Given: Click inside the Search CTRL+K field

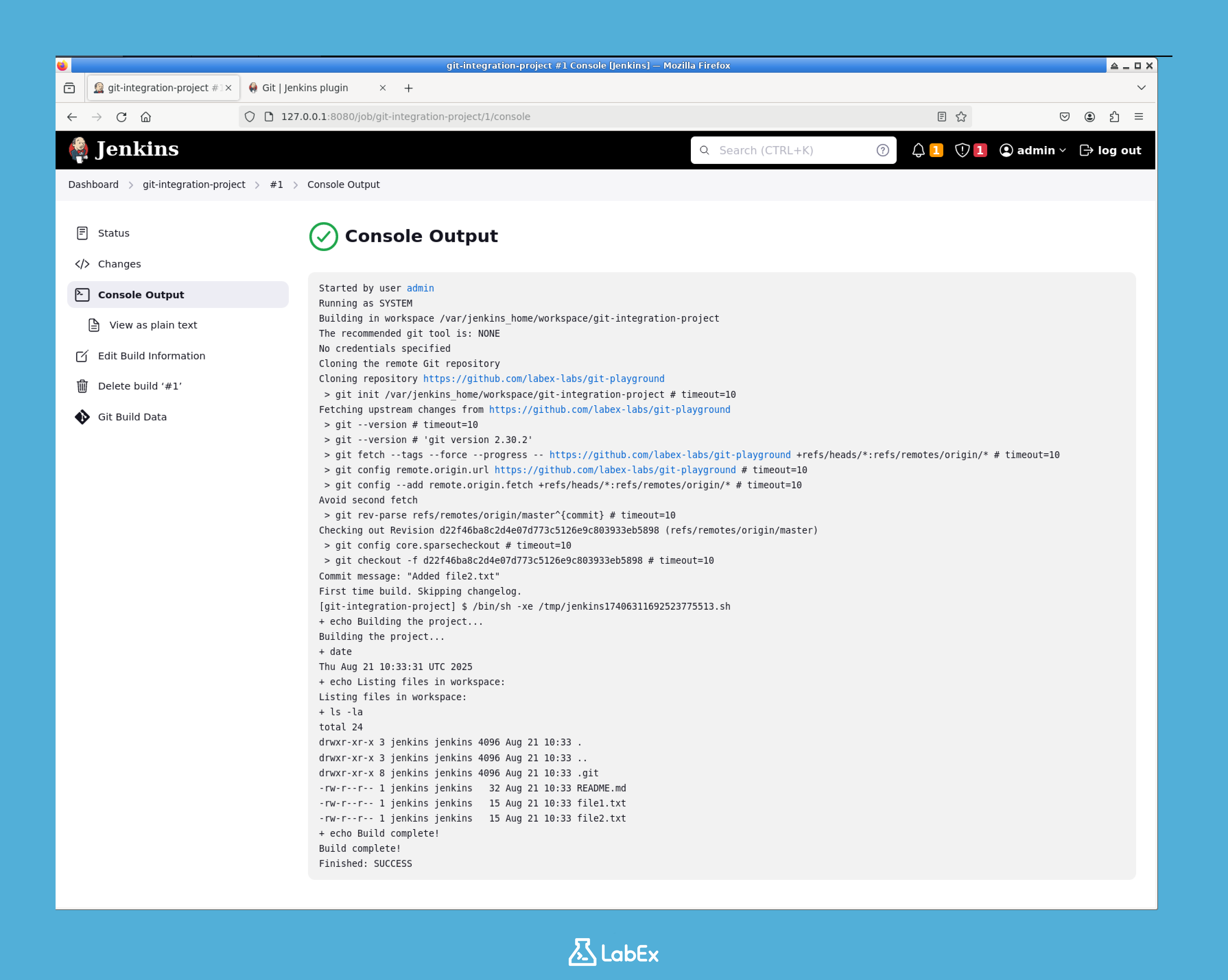Looking at the screenshot, I should coord(792,150).
